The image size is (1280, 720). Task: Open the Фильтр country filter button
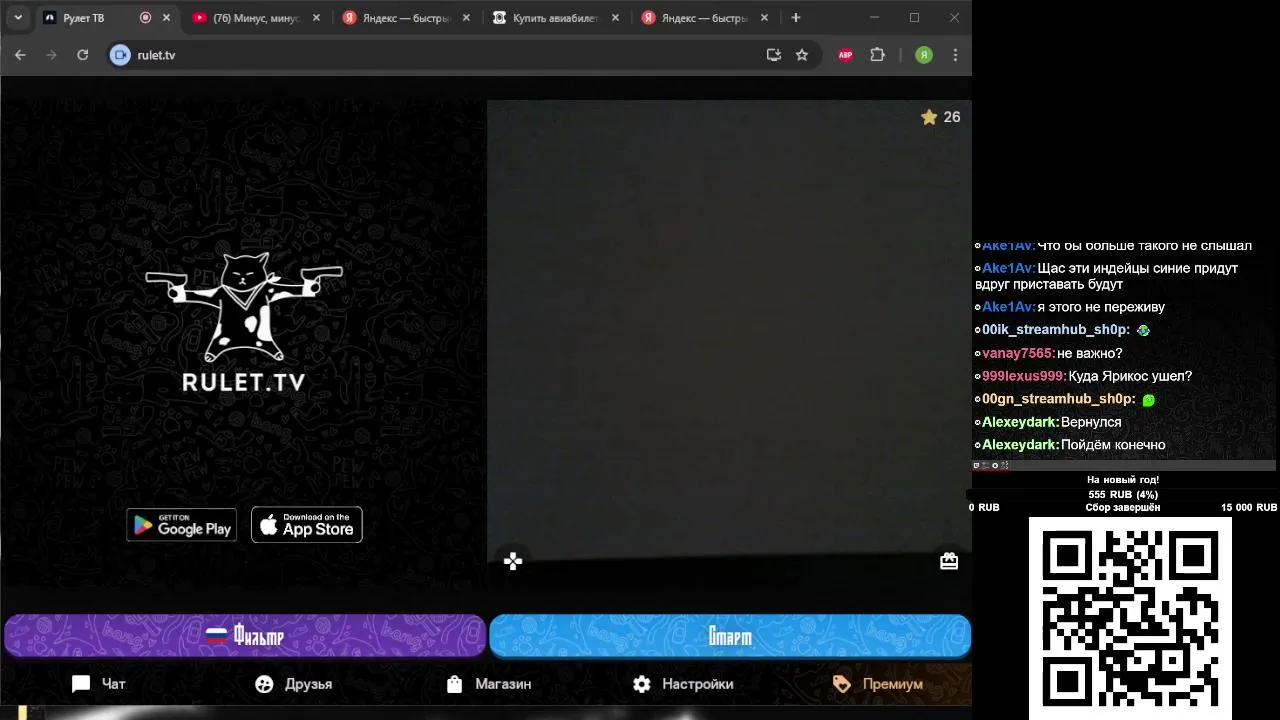pos(245,636)
